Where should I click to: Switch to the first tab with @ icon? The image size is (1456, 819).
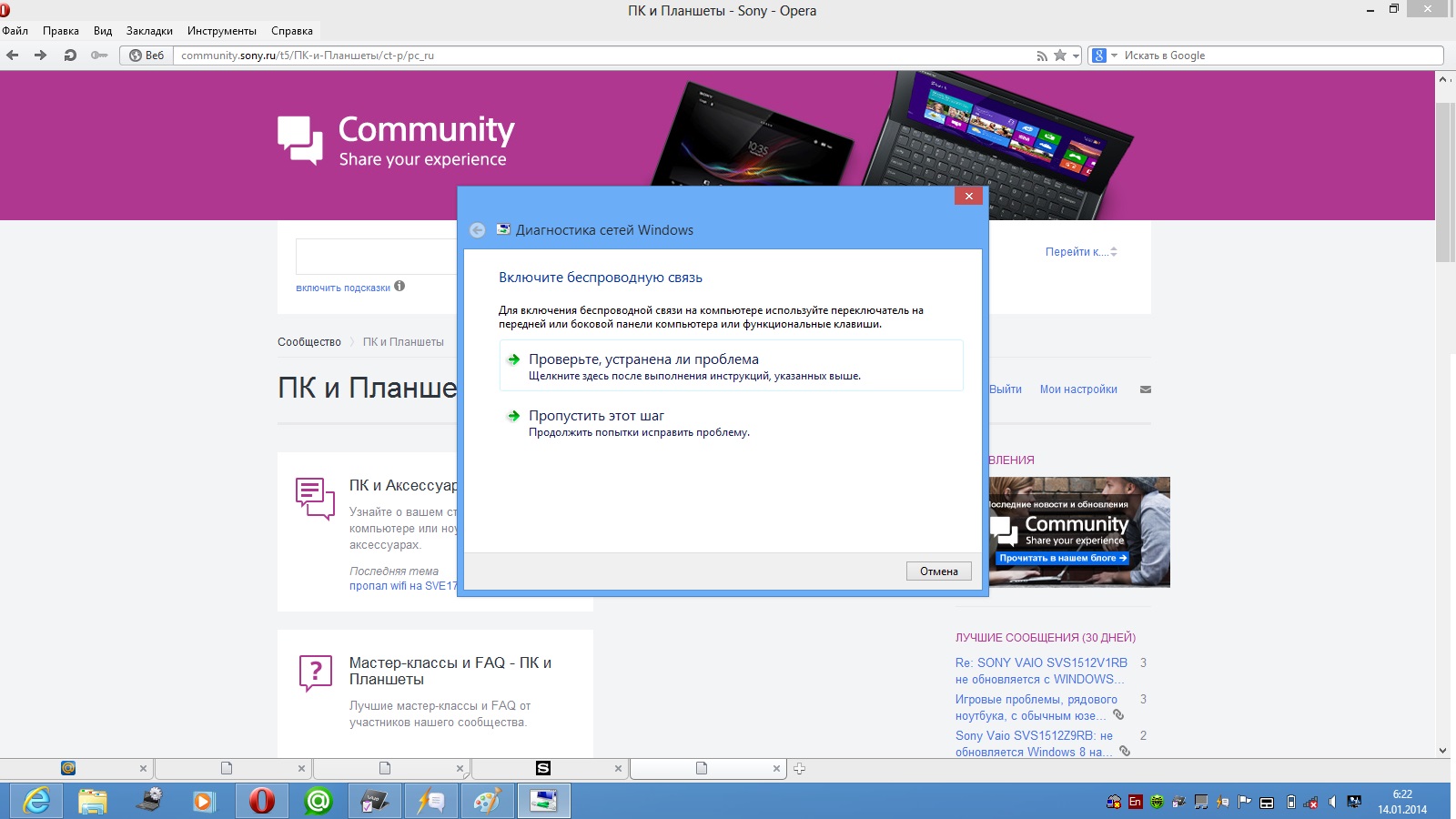click(x=76, y=769)
